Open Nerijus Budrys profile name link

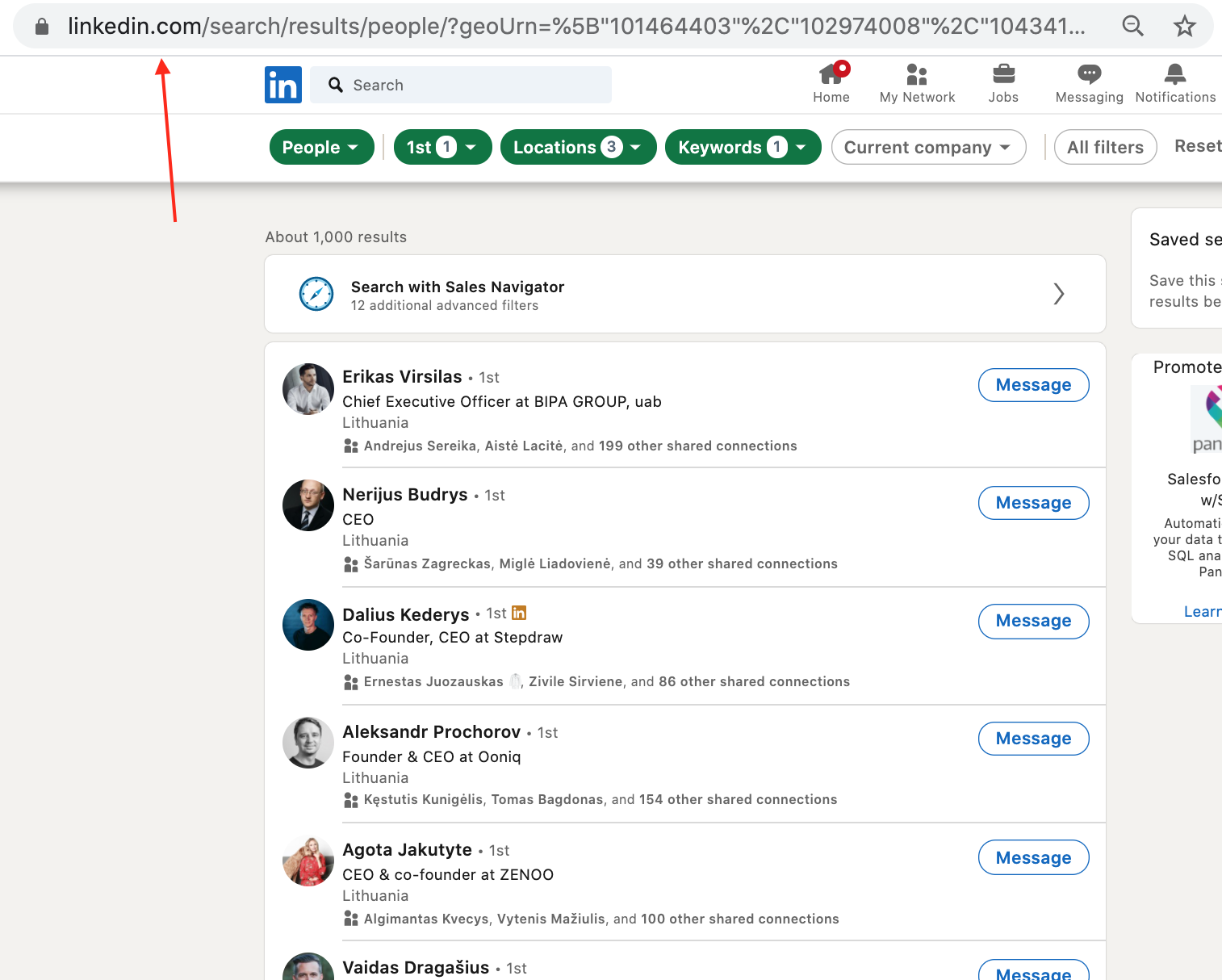[404, 495]
